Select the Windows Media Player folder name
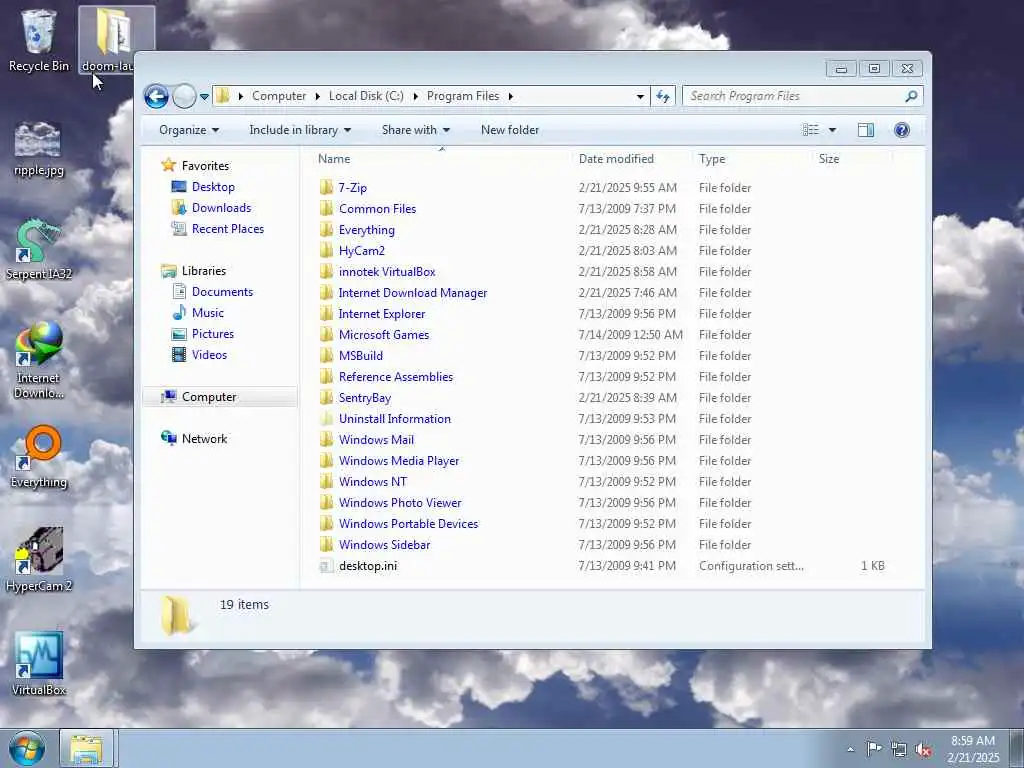The height and width of the screenshot is (768, 1024). click(399, 461)
